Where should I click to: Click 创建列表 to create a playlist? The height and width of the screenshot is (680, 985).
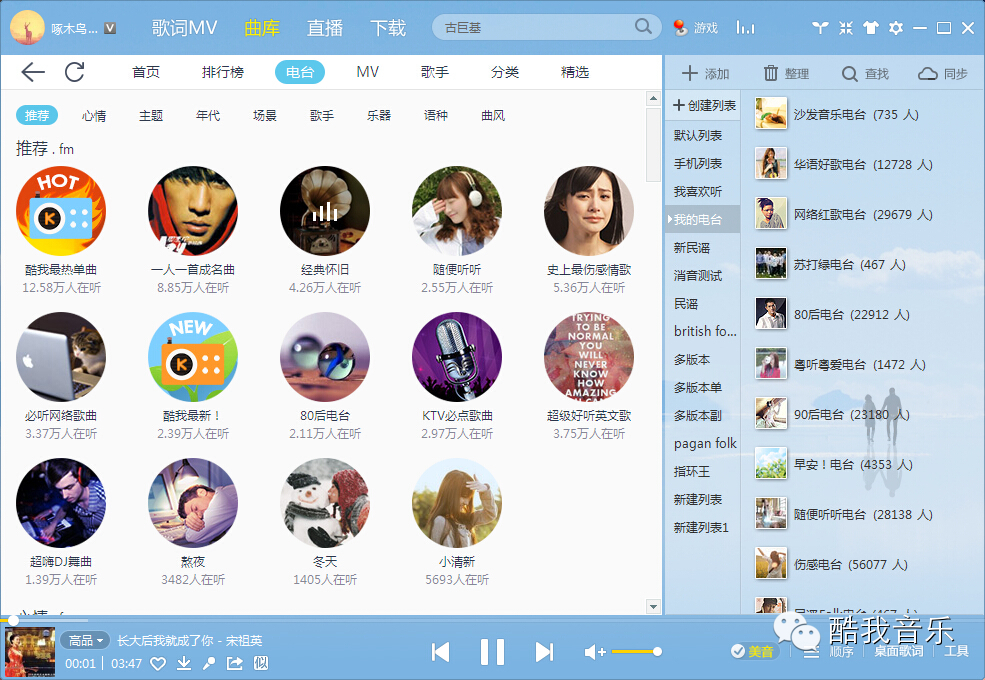(x=704, y=106)
